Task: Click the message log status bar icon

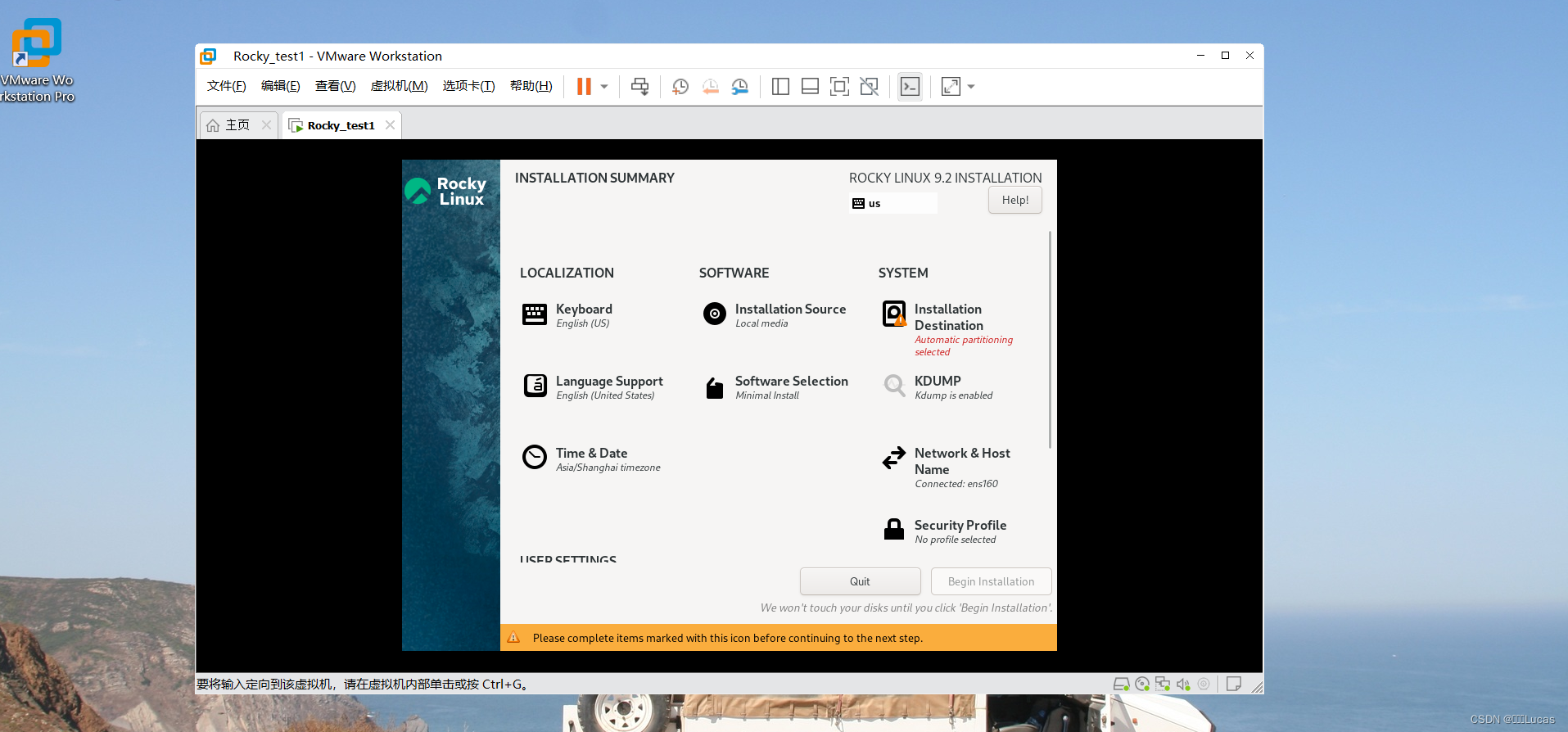Action: click(1233, 684)
